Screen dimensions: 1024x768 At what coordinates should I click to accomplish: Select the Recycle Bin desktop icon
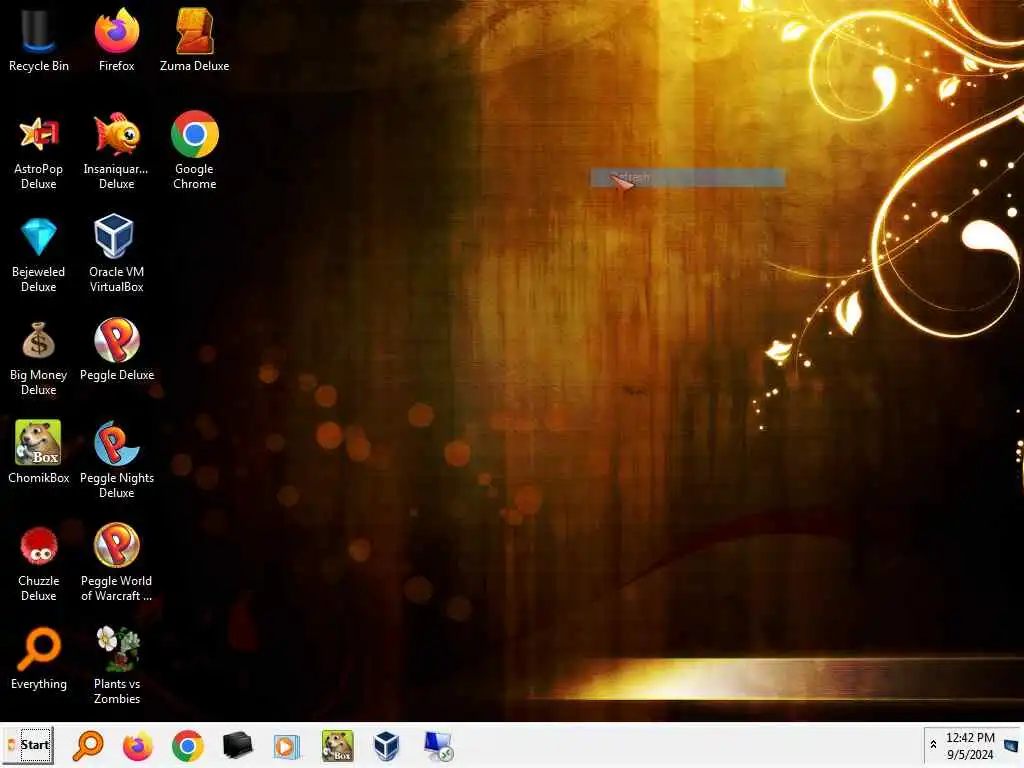39,39
